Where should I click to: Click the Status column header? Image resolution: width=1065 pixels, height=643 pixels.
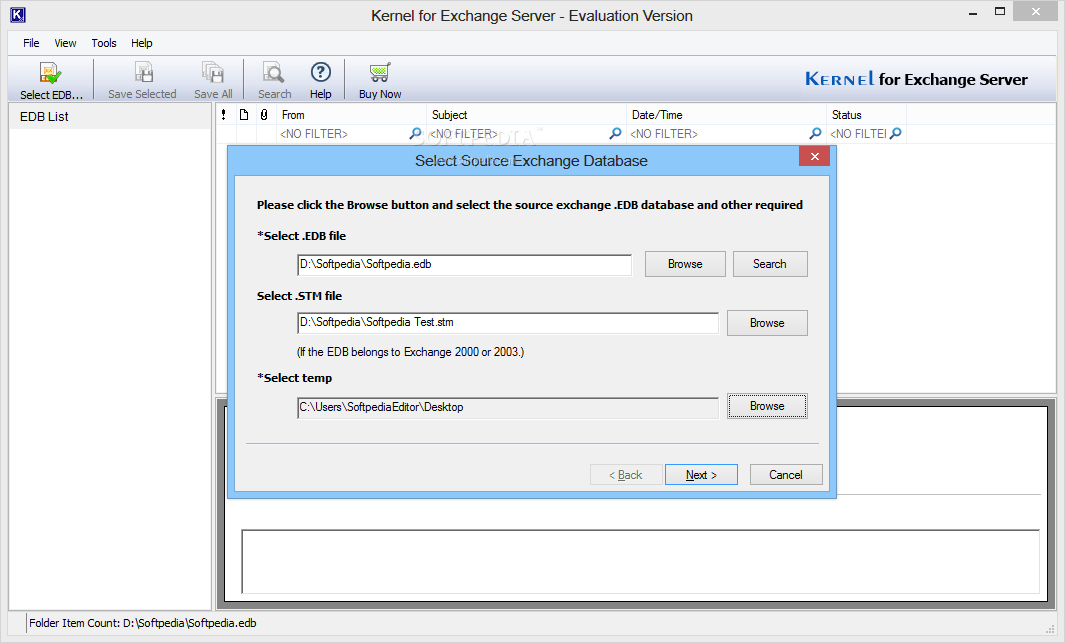(x=867, y=115)
